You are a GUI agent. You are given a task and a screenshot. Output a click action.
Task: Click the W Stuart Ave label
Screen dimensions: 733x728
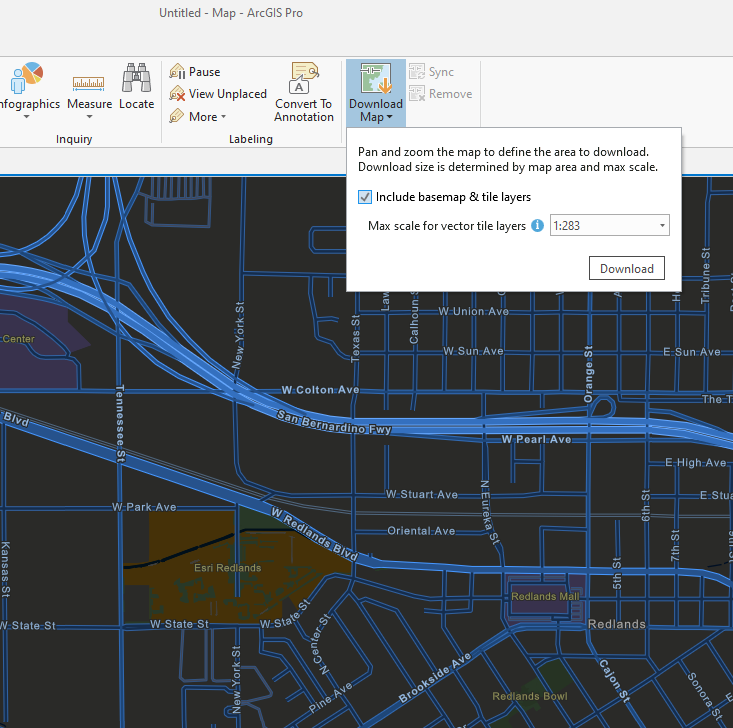coord(422,494)
